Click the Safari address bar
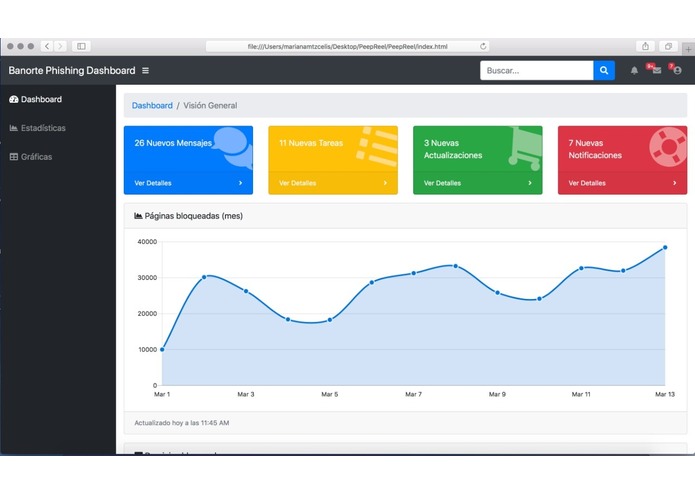695x494 pixels. tap(348, 46)
